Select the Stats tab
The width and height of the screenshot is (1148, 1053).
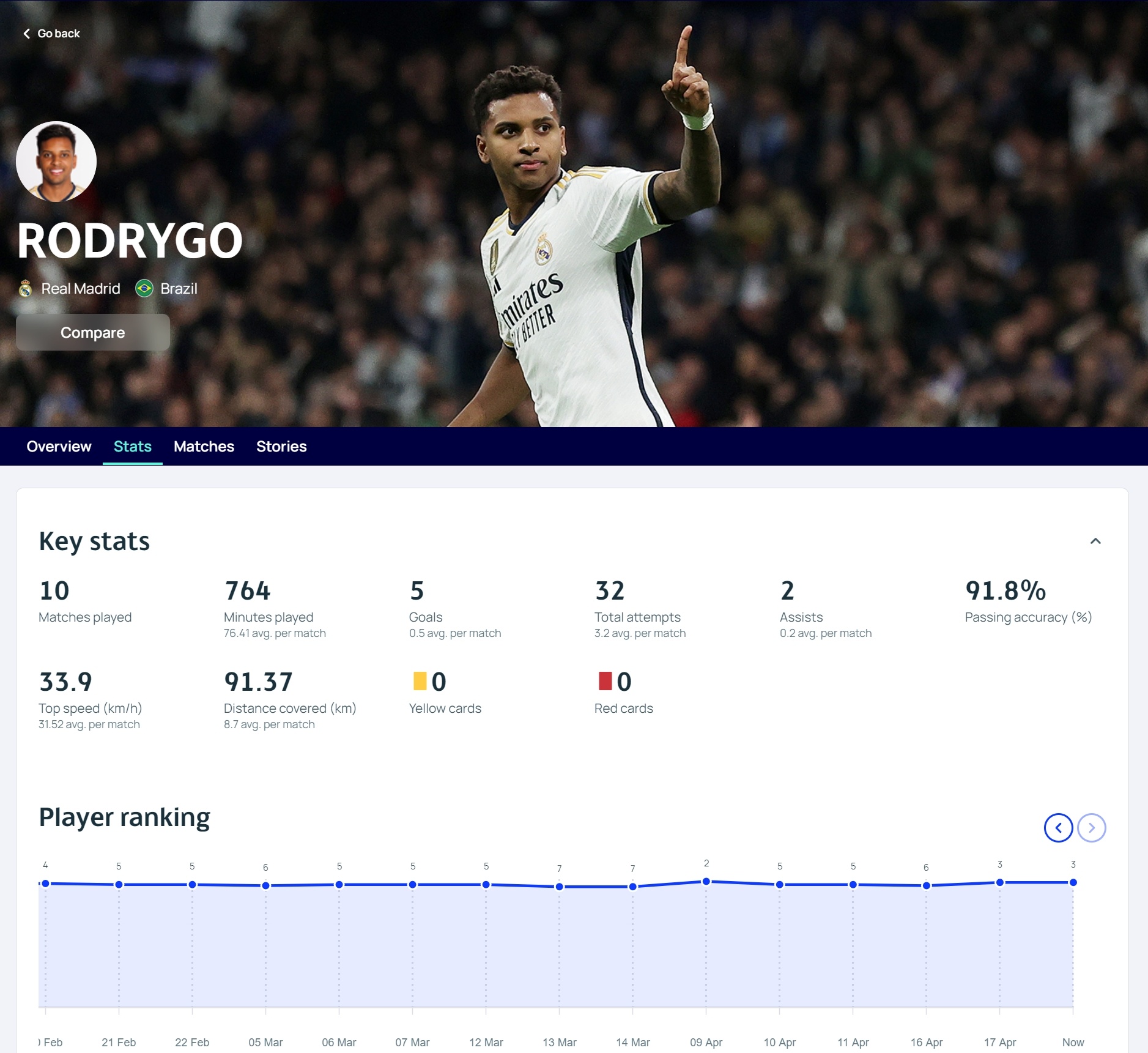(x=133, y=447)
